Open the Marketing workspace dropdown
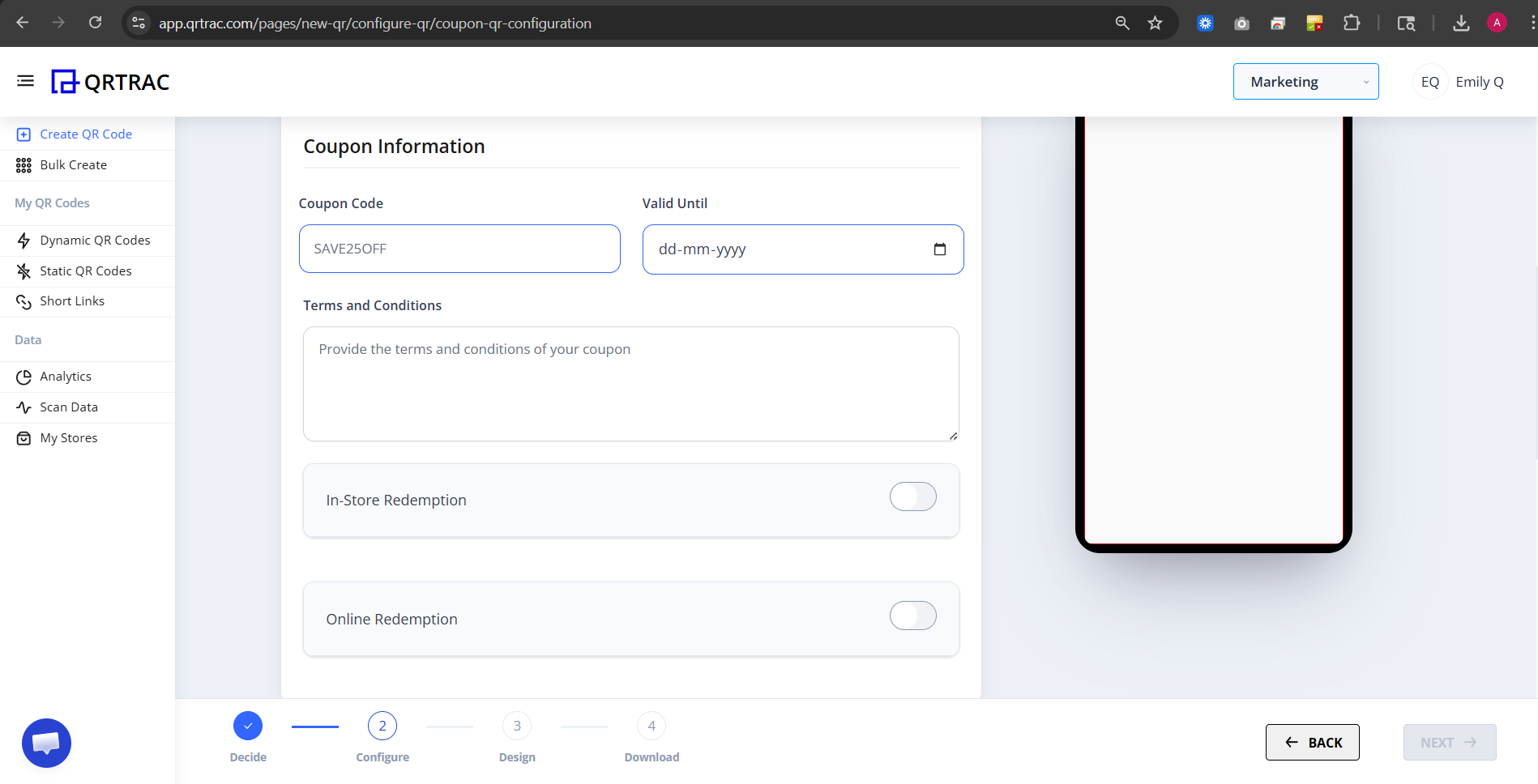 point(1305,81)
